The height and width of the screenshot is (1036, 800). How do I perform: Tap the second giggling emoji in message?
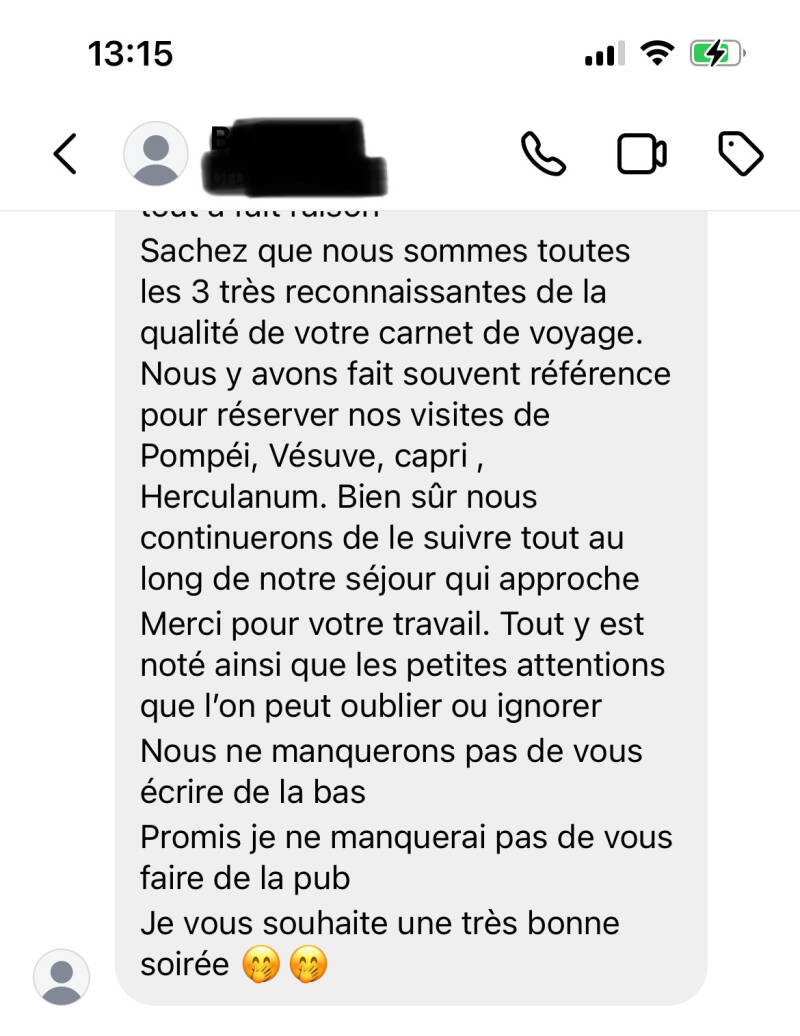pyautogui.click(x=308, y=965)
